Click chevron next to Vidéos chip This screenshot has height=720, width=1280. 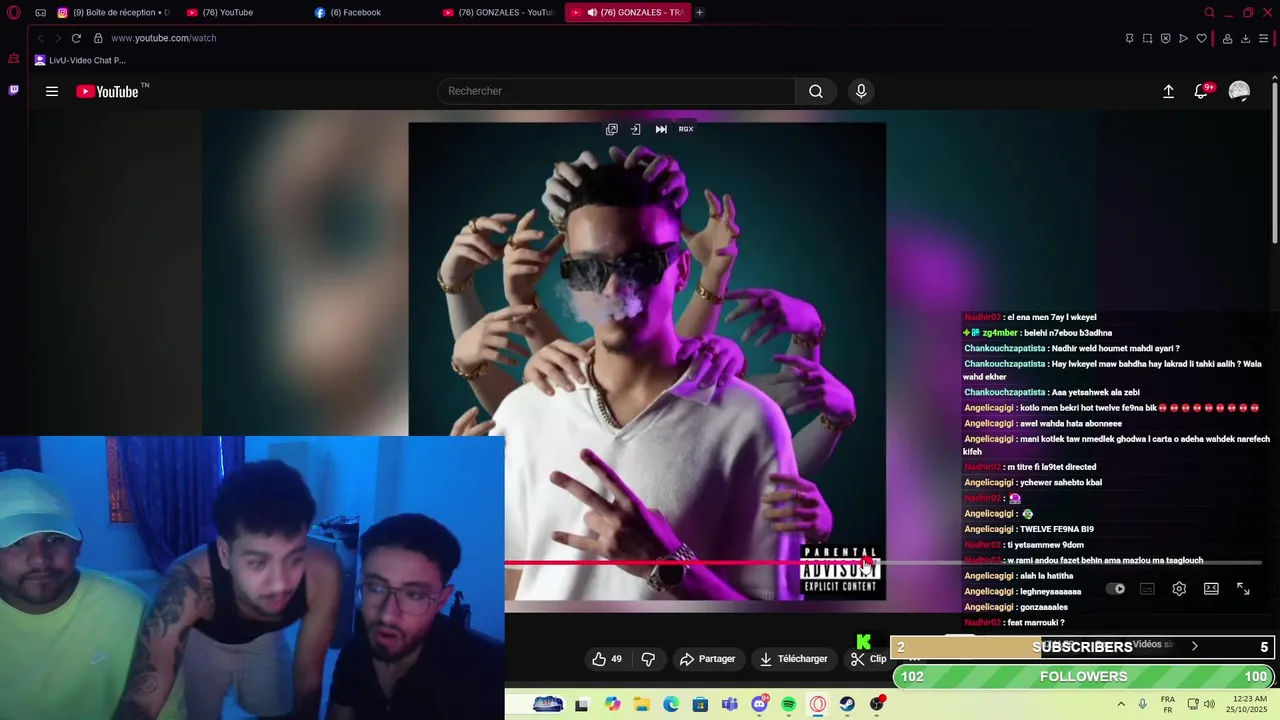point(1194,646)
